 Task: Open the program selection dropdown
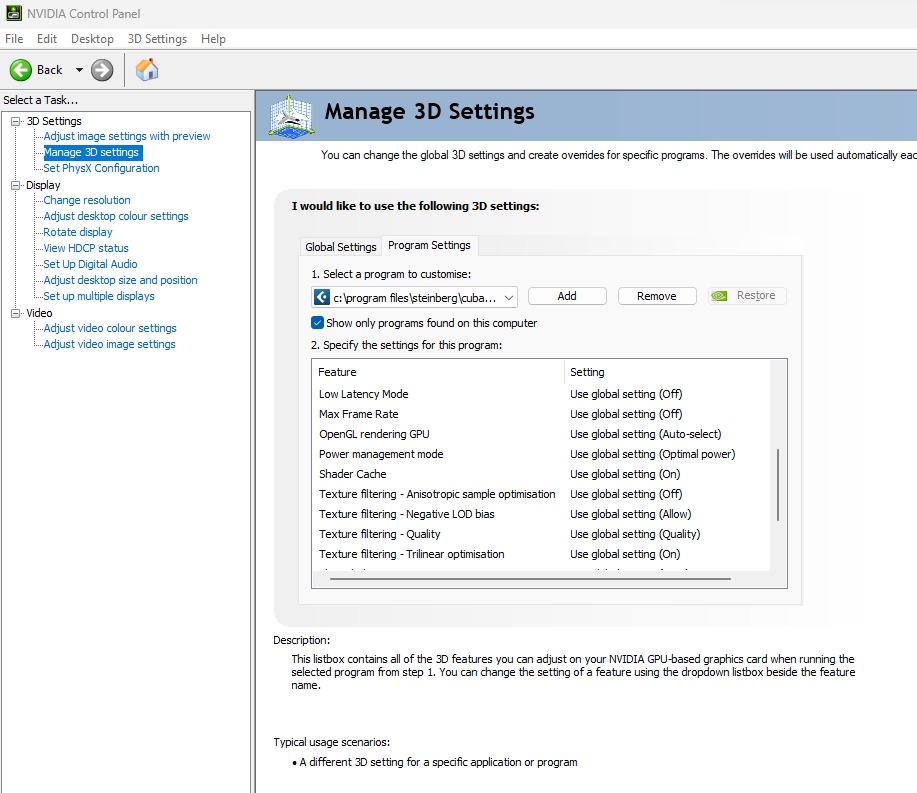click(x=508, y=296)
